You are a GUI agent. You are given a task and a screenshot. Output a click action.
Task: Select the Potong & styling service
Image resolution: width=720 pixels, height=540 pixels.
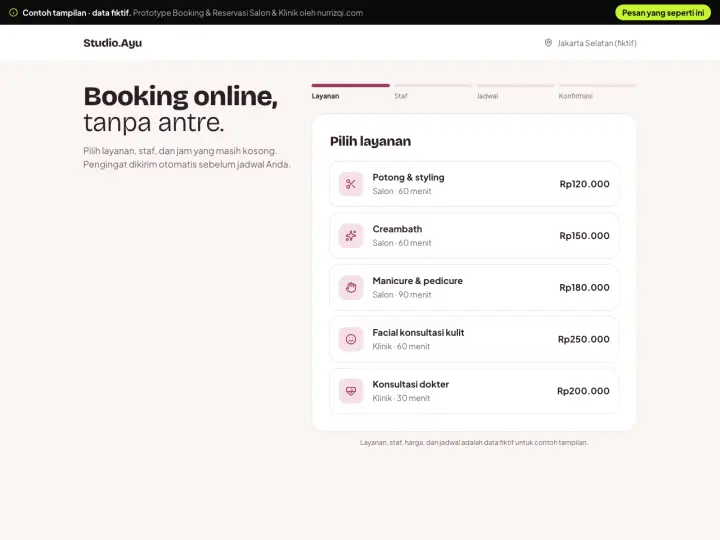[474, 184]
